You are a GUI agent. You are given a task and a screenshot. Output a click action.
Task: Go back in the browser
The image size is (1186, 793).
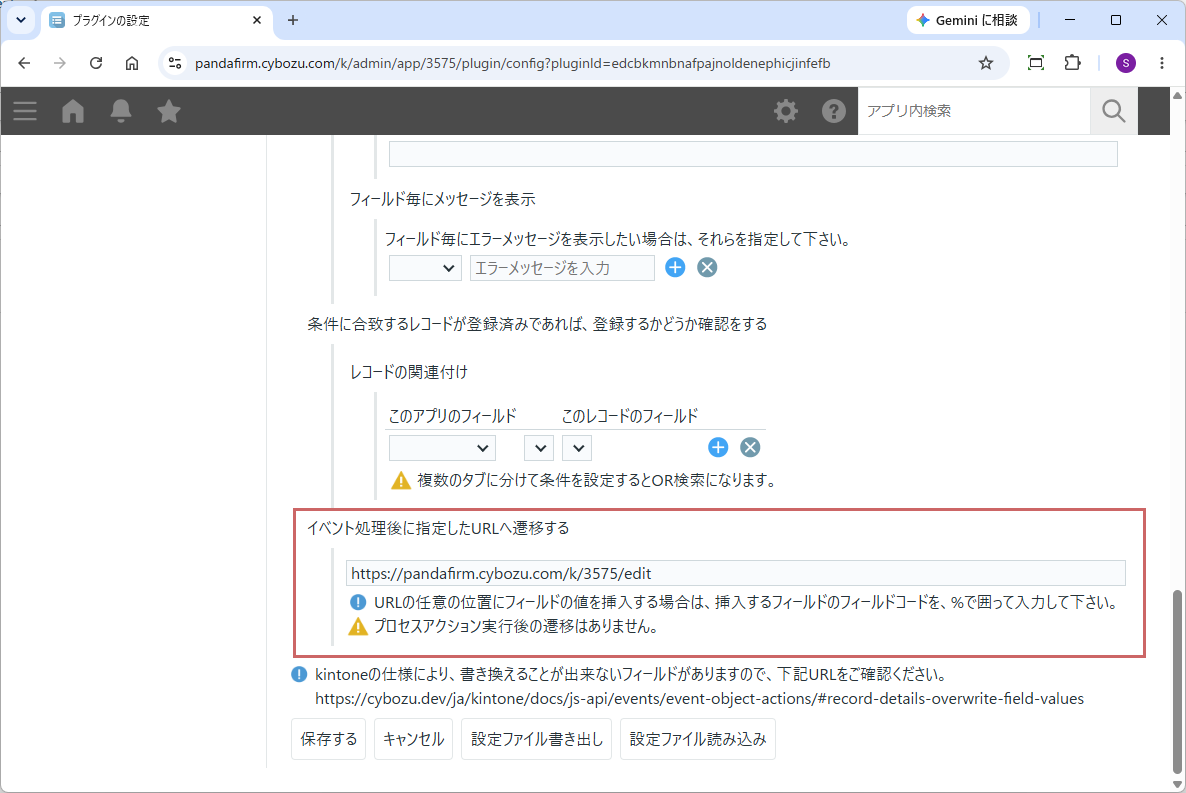(x=24, y=63)
